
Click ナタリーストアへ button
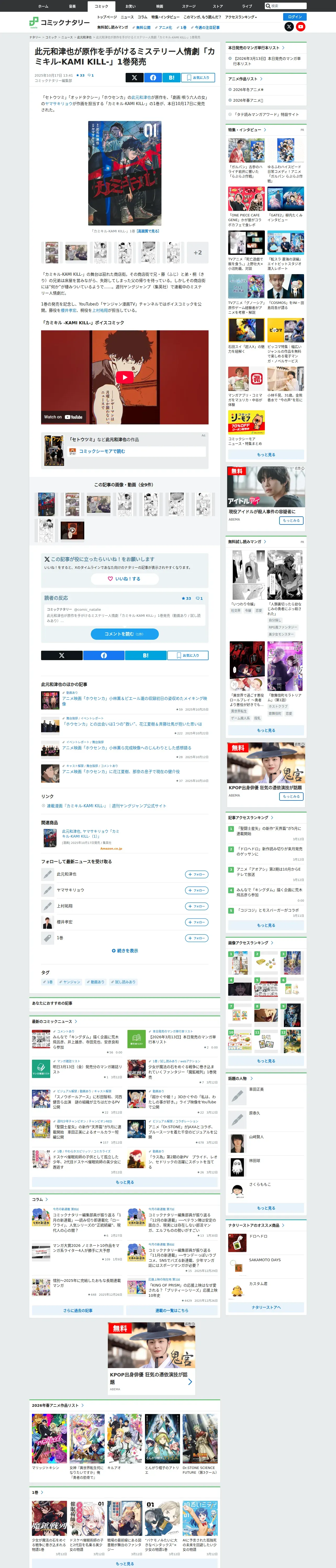click(x=266, y=1307)
